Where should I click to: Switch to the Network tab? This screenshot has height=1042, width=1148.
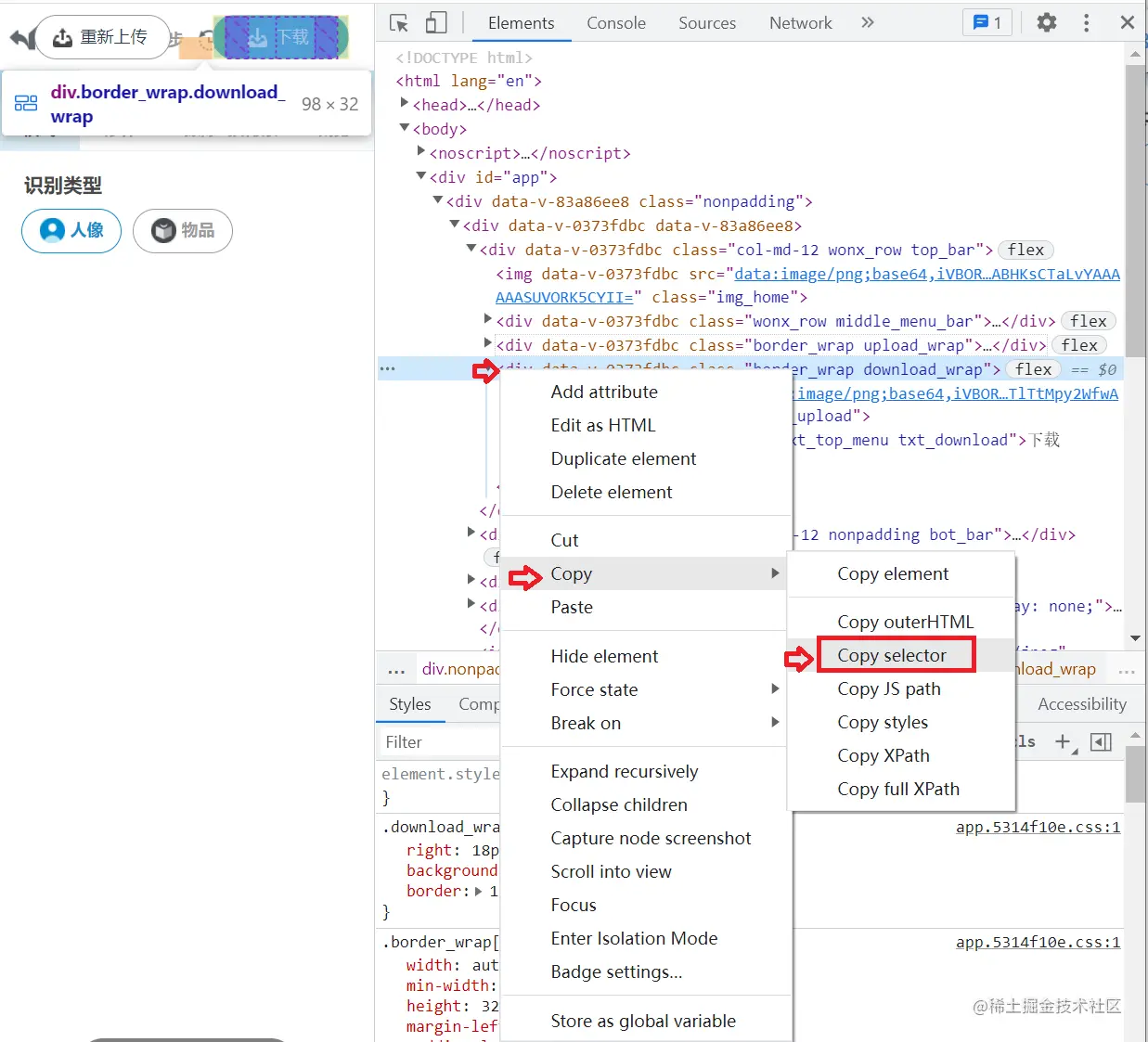(x=801, y=23)
